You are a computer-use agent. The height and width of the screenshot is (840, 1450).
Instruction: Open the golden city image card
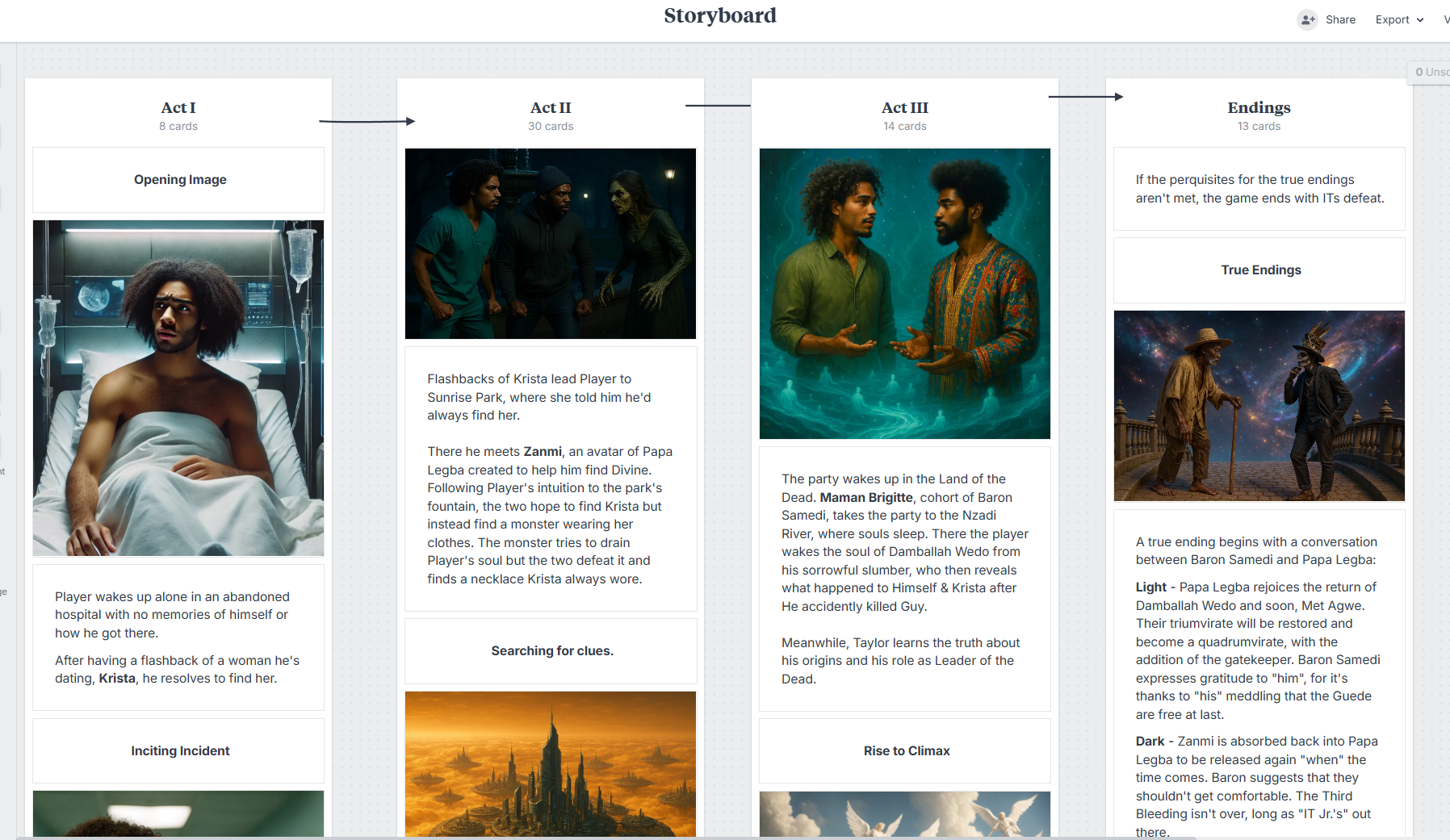pos(551,764)
